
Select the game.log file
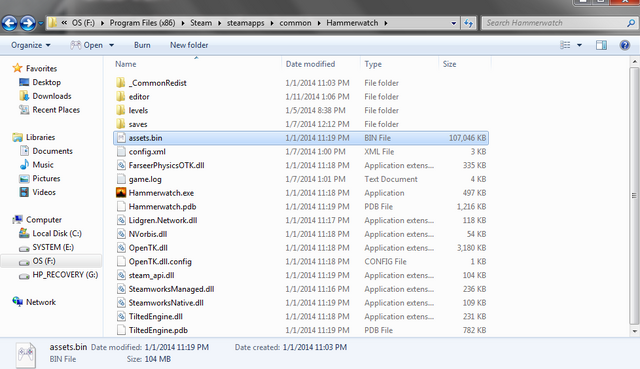[x=145, y=179]
